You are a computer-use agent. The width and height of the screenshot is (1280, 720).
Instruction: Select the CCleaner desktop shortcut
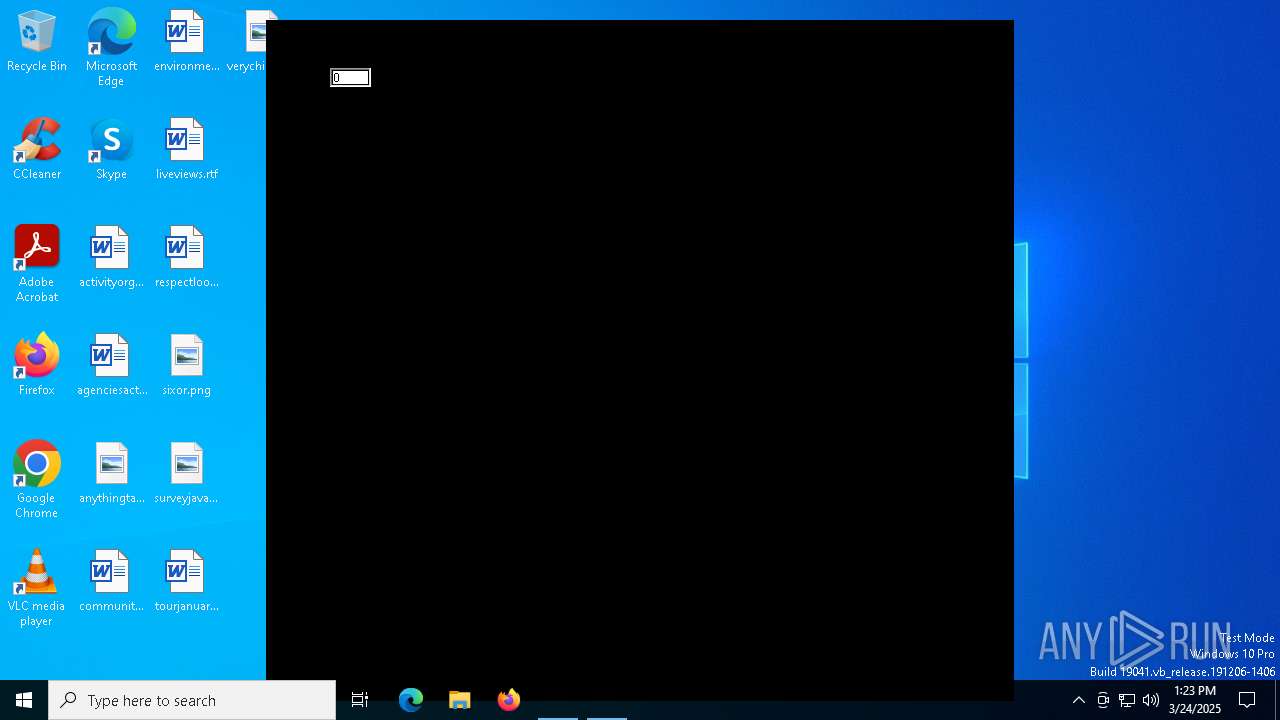pyautogui.click(x=37, y=150)
